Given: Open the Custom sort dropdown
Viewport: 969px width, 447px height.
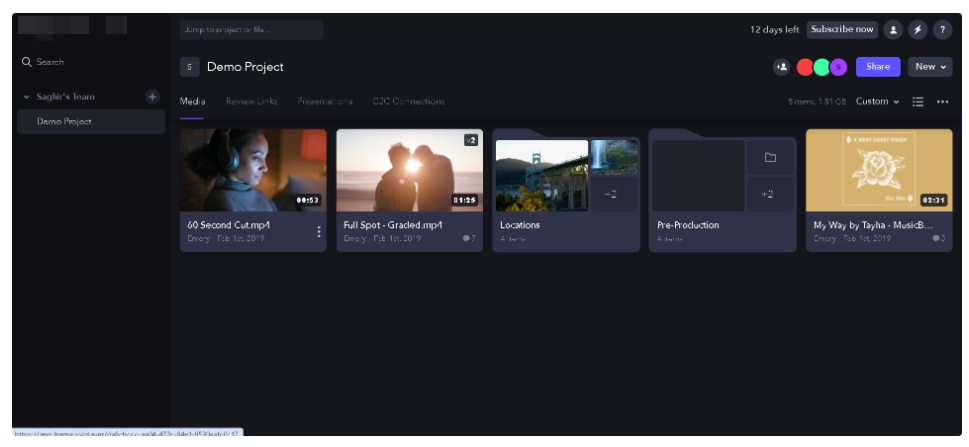Looking at the screenshot, I should (x=877, y=102).
